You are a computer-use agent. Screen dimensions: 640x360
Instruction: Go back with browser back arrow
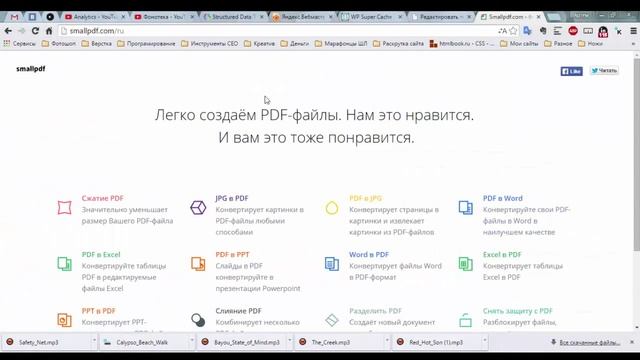[8, 31]
